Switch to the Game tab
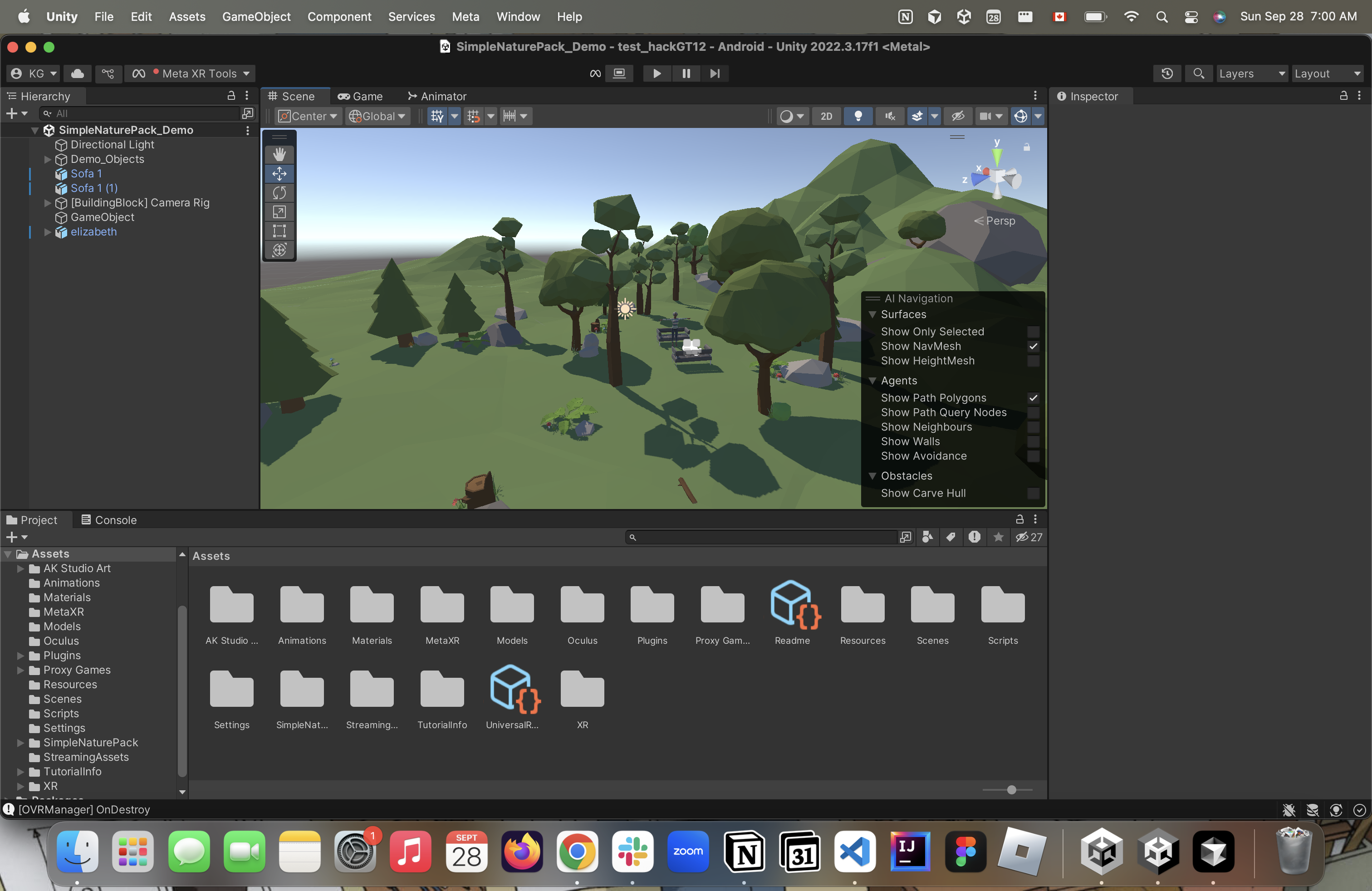Screen dimensions: 1372x891 (x=360, y=96)
